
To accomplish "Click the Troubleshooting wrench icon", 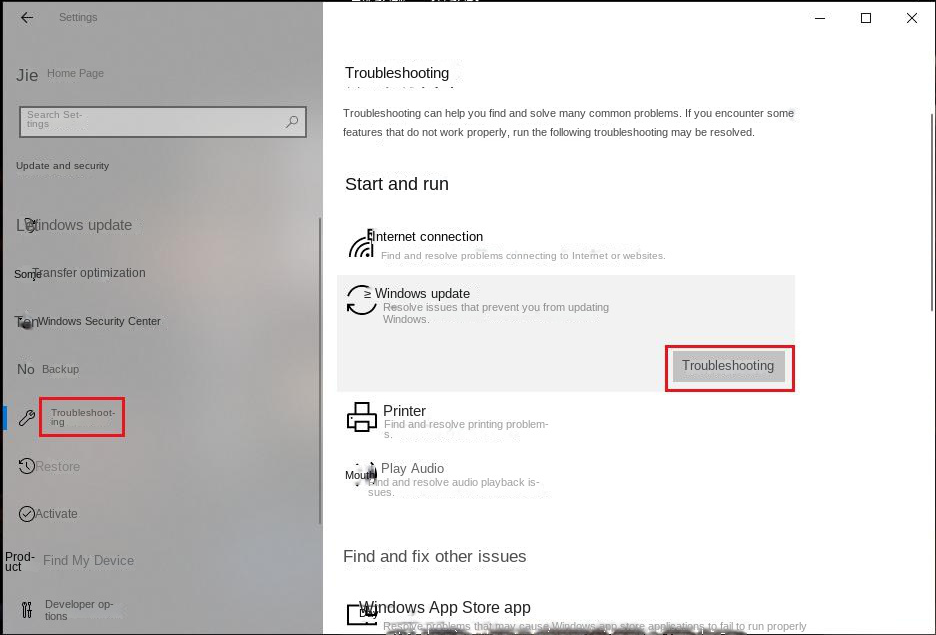I will pos(27,418).
